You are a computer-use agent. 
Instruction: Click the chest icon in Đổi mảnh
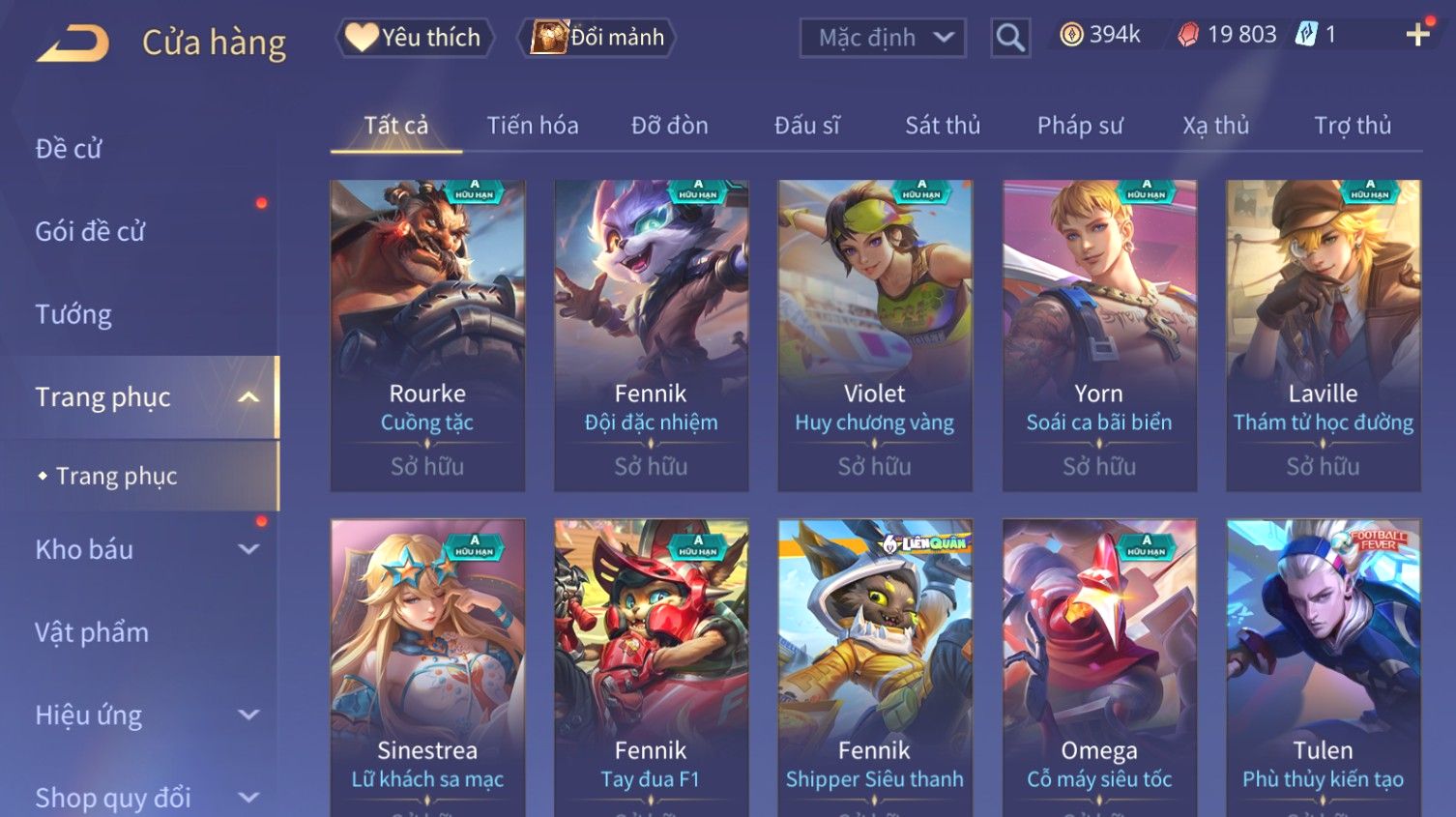549,38
